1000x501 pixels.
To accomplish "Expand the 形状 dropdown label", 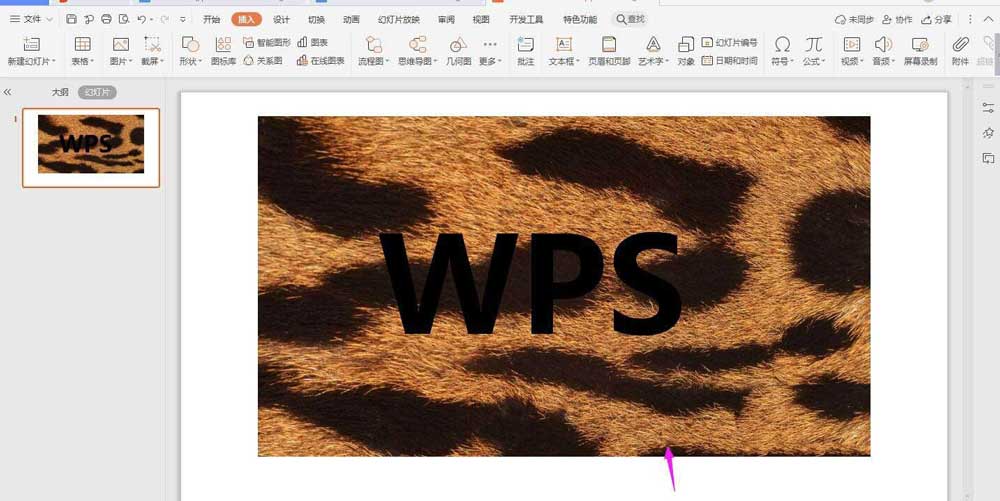I will coord(190,61).
